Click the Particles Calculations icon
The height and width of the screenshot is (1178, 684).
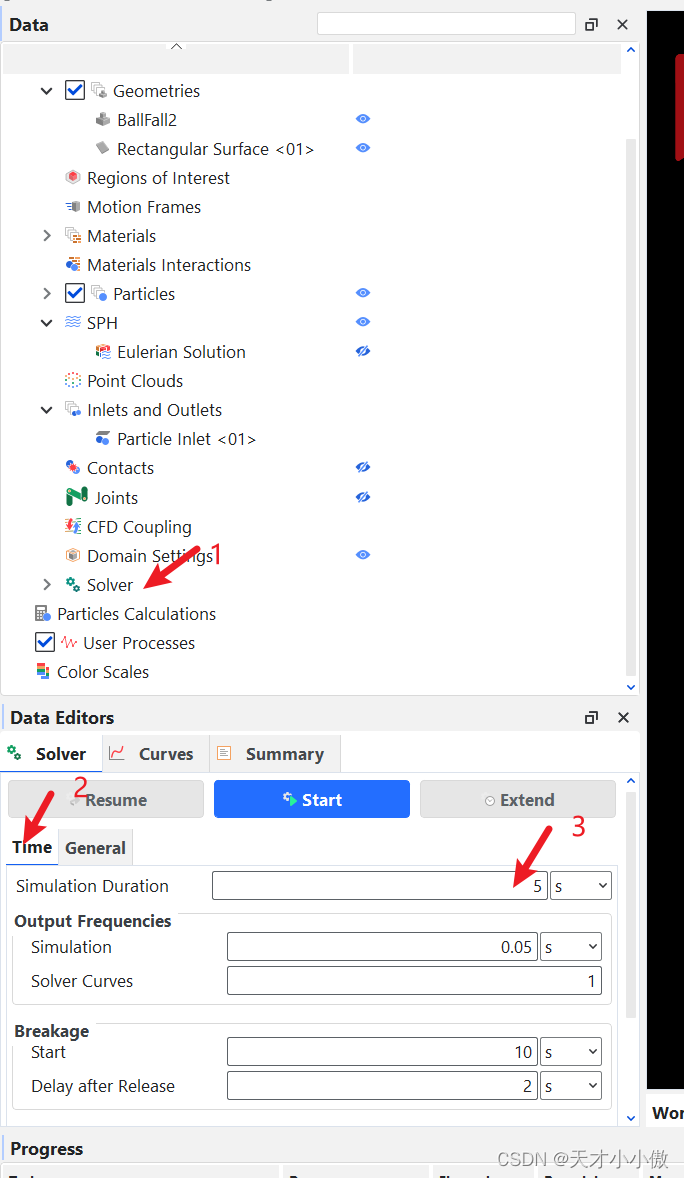(43, 614)
